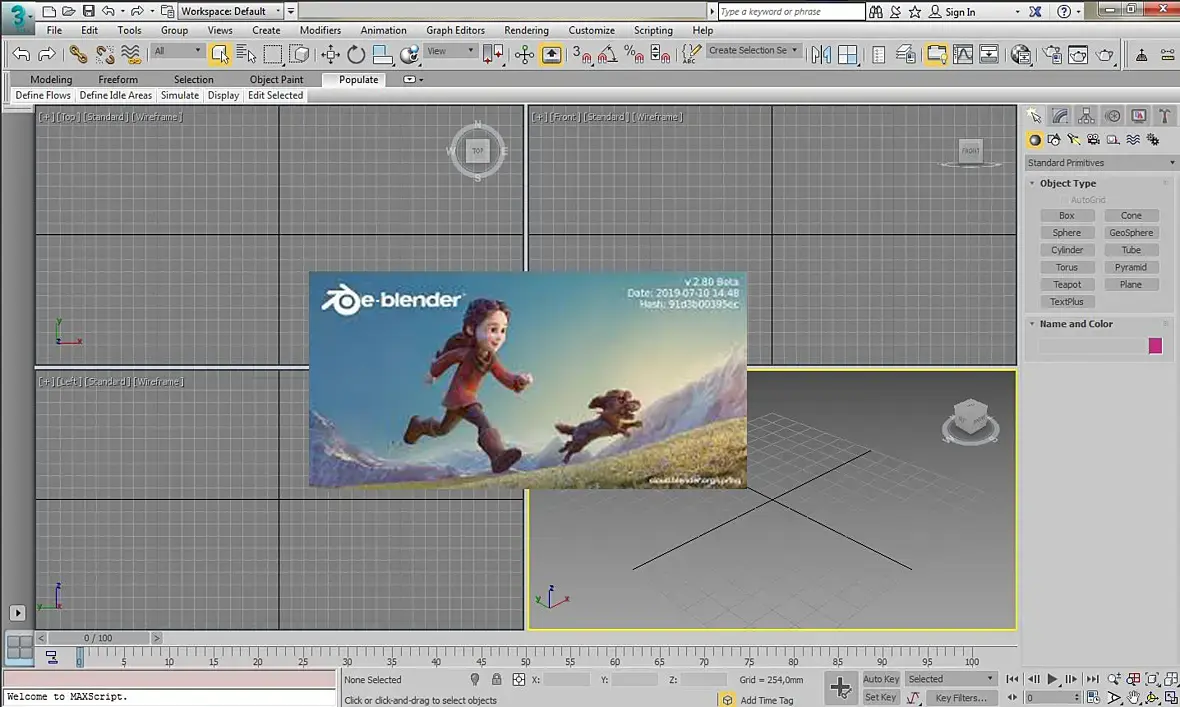Click the Undo arrow icon
Image resolution: width=1180 pixels, height=707 pixels.
pyautogui.click(x=20, y=54)
